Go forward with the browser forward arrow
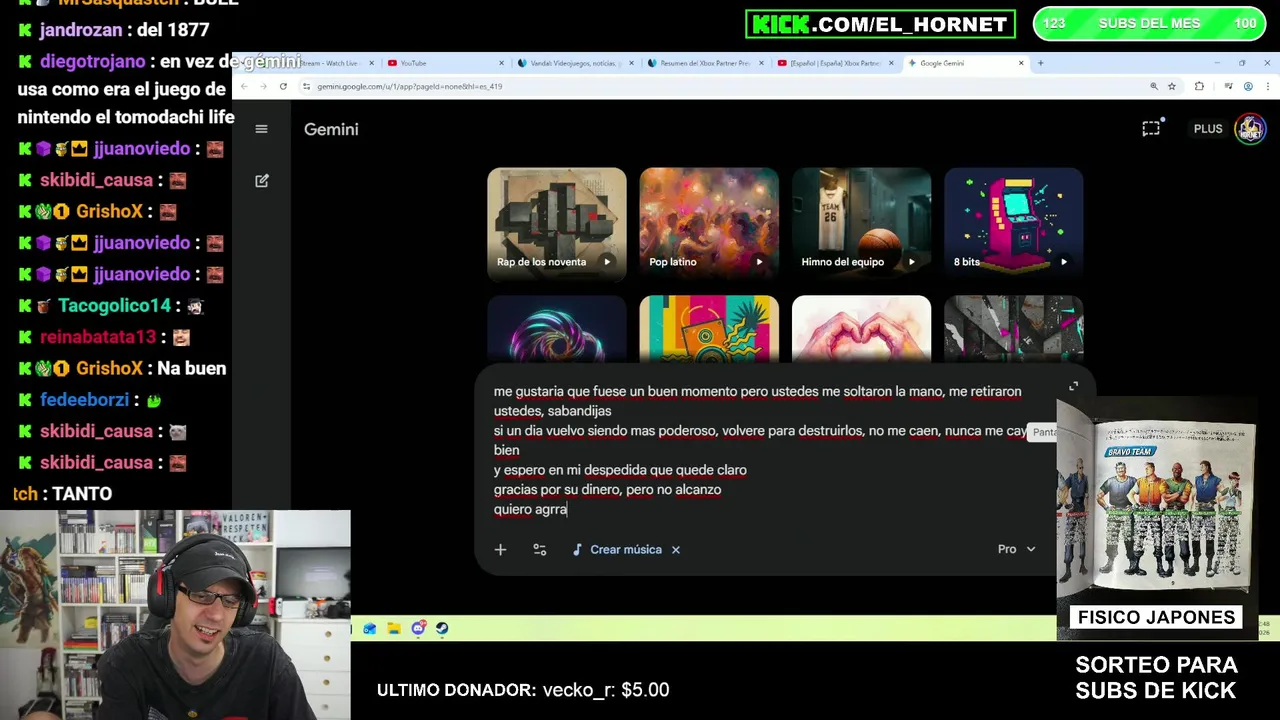 pyautogui.click(x=263, y=86)
